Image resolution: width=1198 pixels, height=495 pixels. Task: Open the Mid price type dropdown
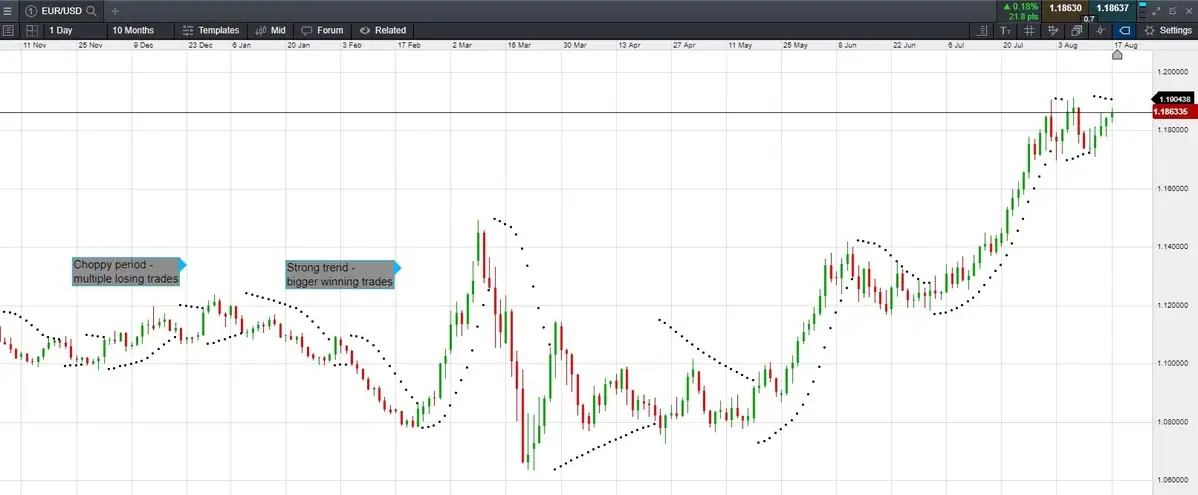click(270, 30)
